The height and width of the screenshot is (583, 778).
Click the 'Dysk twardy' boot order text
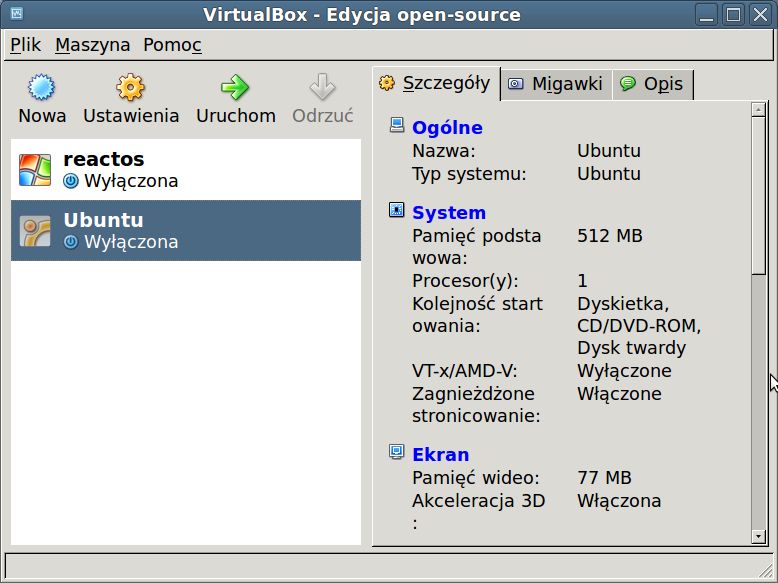click(x=631, y=348)
